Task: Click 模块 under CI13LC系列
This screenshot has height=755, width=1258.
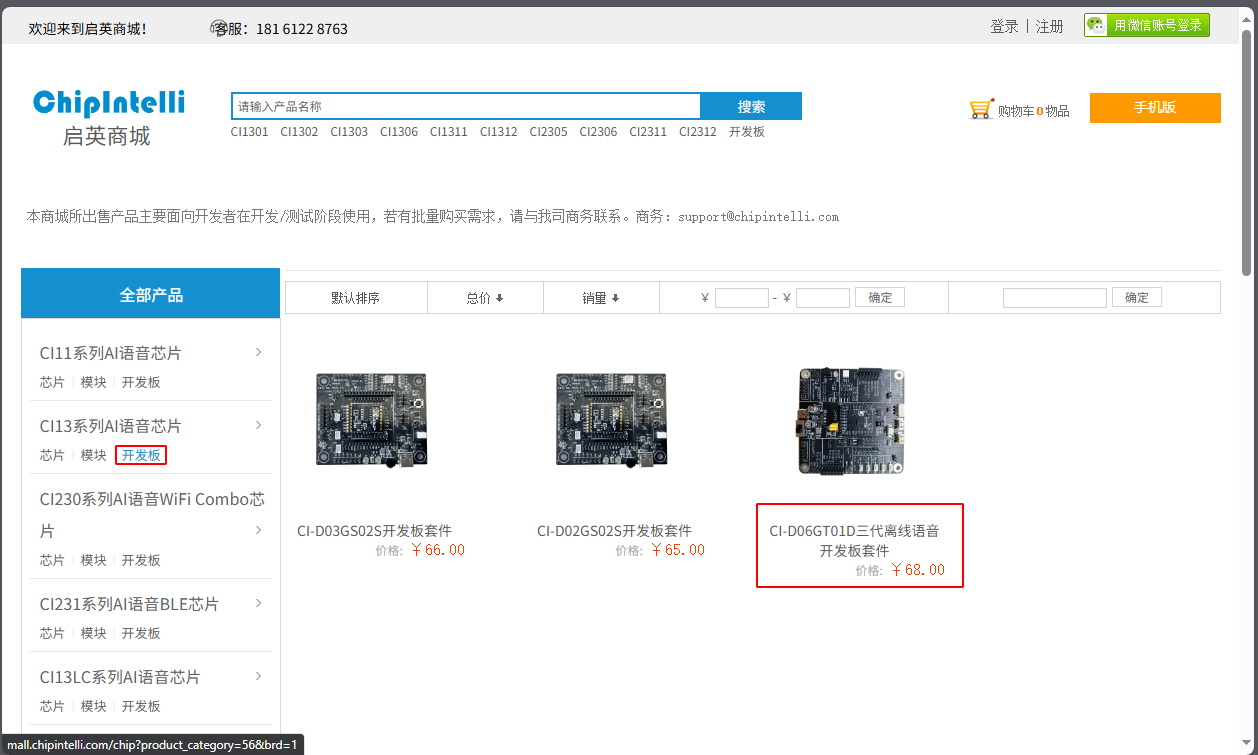Action: tap(93, 706)
